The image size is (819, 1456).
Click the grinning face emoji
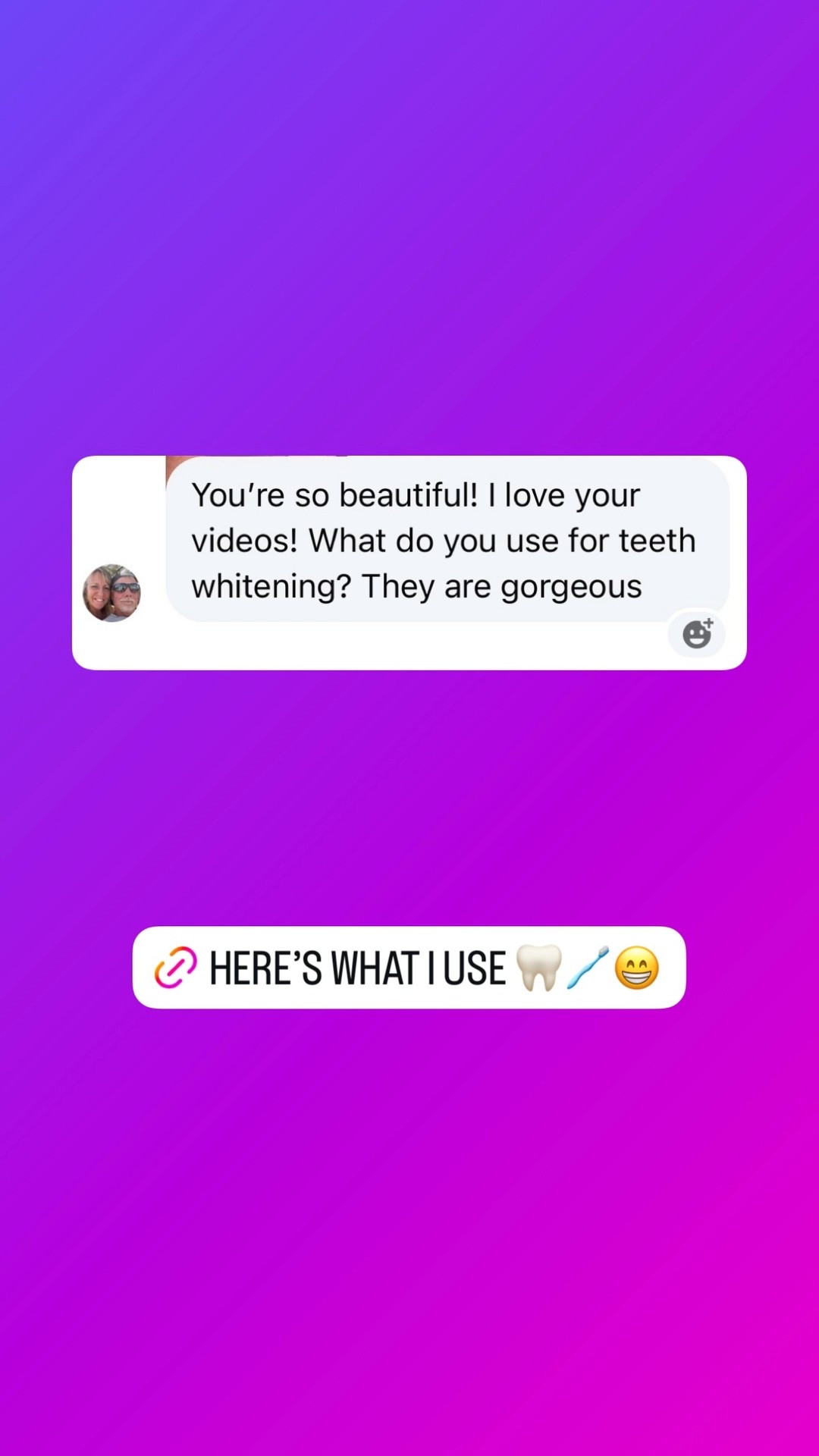(x=636, y=968)
